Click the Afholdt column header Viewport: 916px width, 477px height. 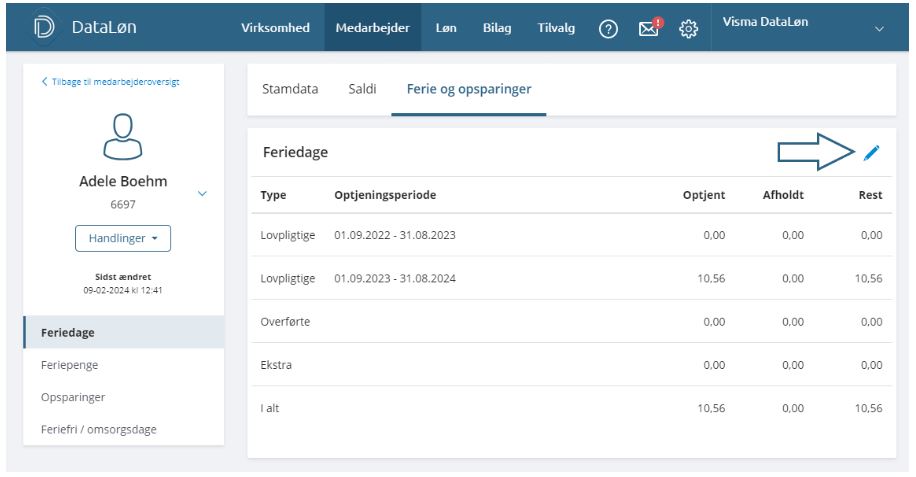coord(783,195)
